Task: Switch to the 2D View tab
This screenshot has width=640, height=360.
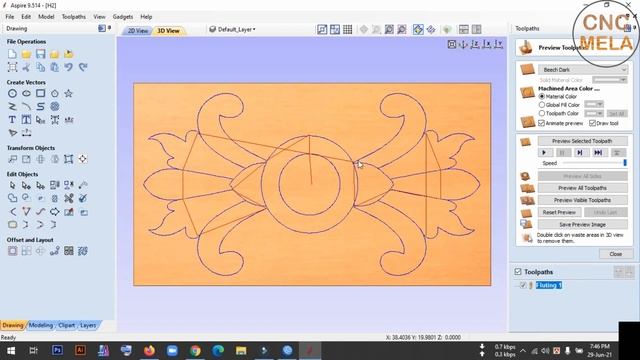Action: (x=138, y=31)
